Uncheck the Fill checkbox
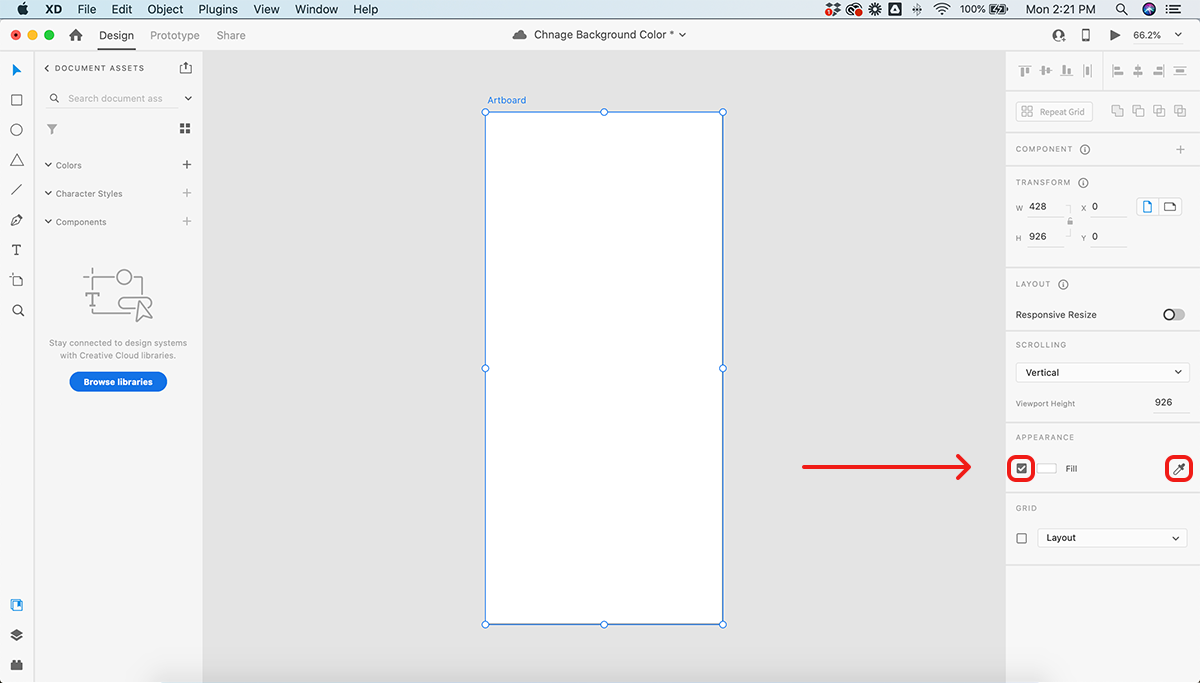The width and height of the screenshot is (1200, 683). tap(1021, 468)
